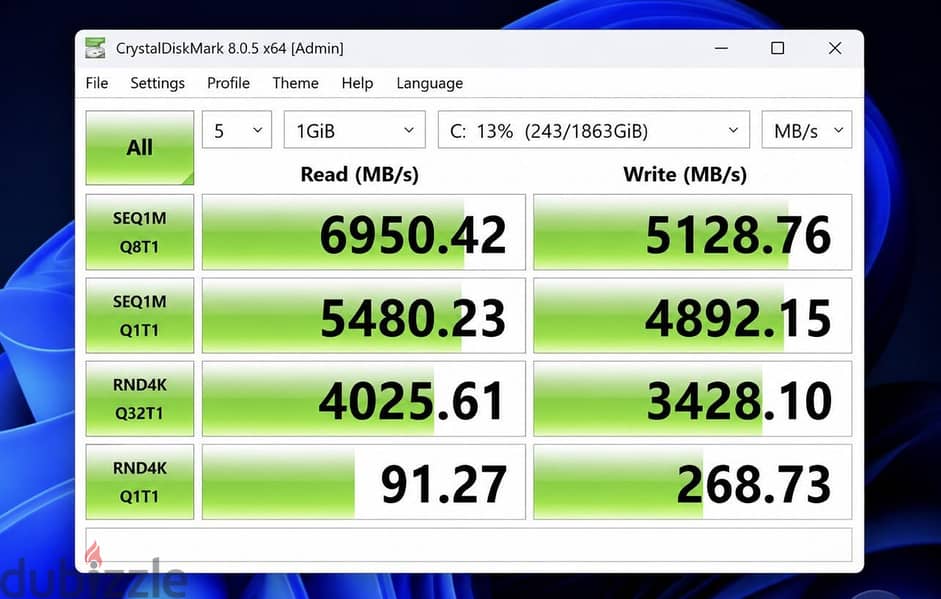The width and height of the screenshot is (941, 599).
Task: Open the MB/s unit dropdown
Action: (807, 130)
